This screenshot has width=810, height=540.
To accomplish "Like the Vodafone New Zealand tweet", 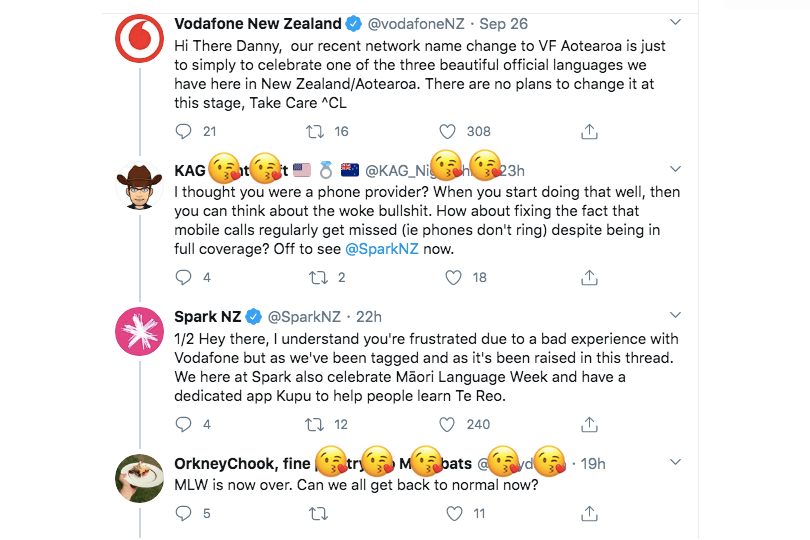I will 450,131.
